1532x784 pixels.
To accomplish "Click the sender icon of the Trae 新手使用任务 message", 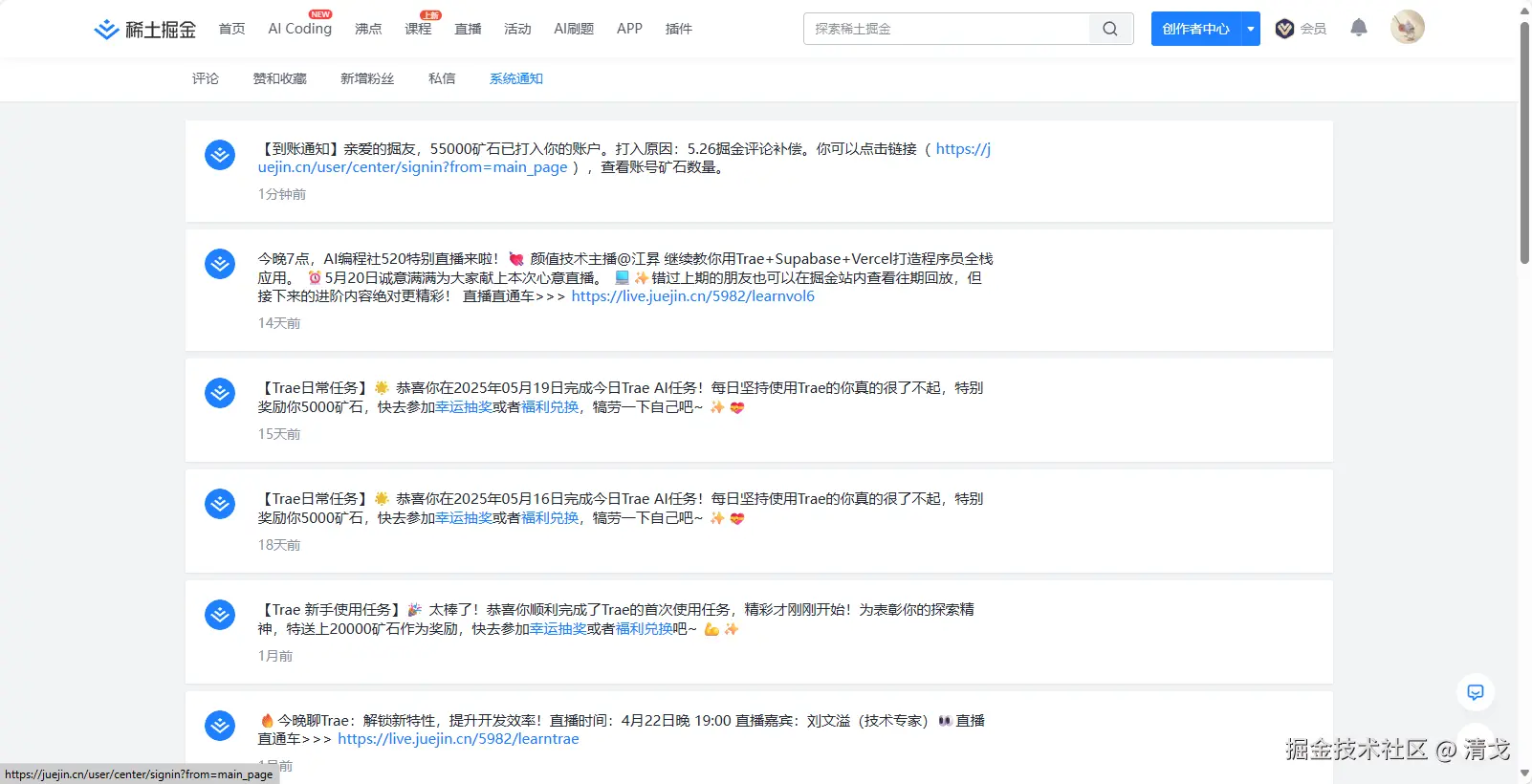I will (x=220, y=615).
